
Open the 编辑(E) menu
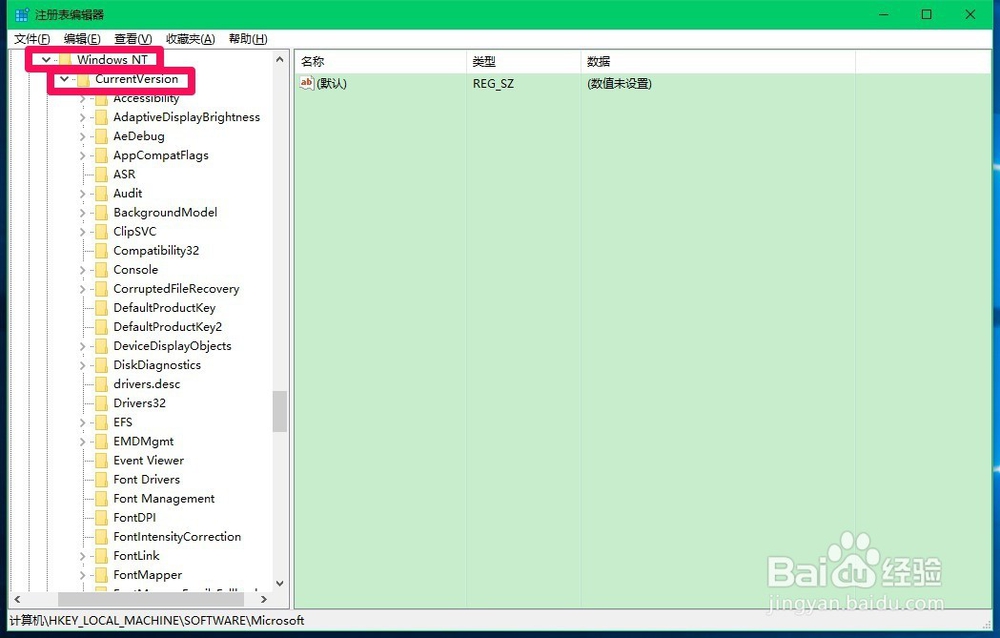click(x=82, y=39)
